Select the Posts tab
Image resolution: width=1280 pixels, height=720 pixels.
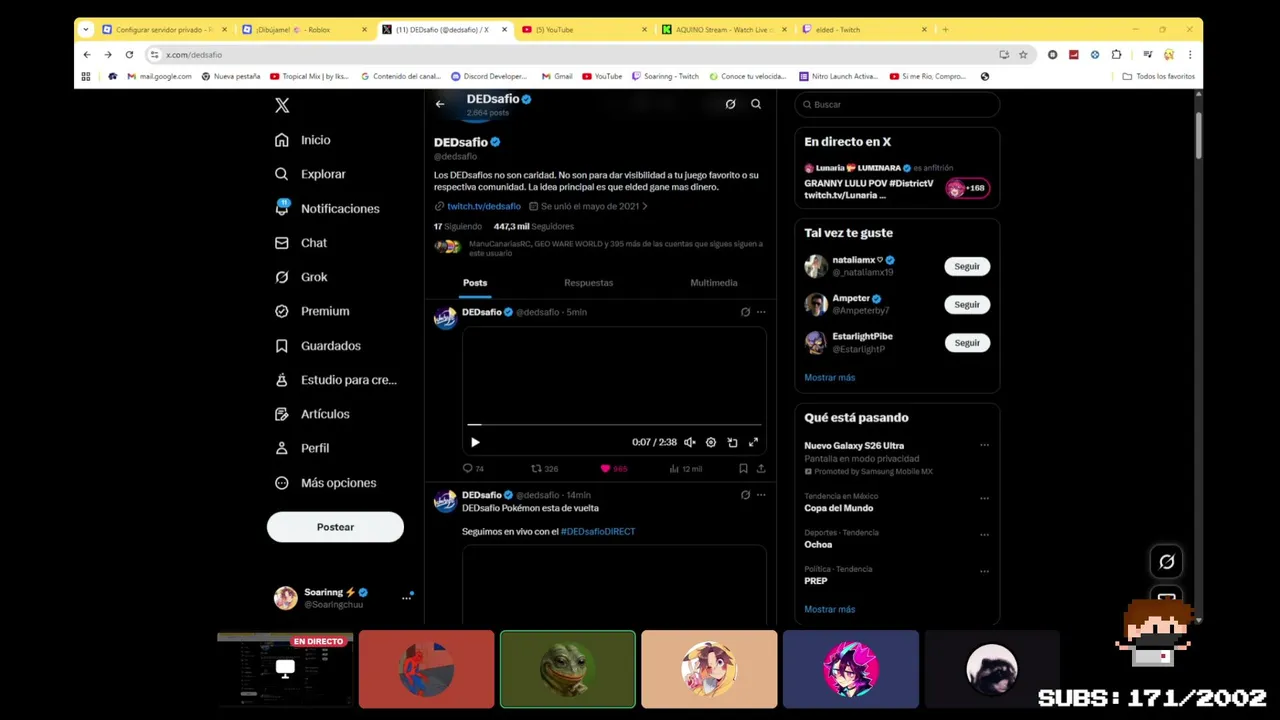pos(475,283)
